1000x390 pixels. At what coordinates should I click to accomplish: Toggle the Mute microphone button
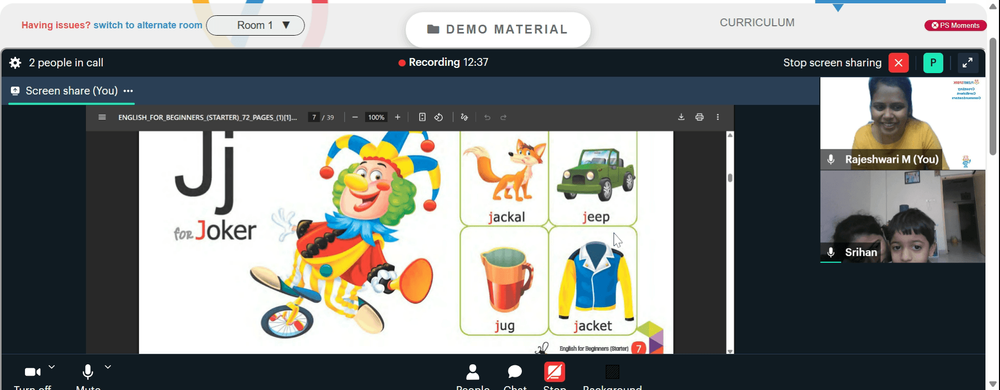pos(88,372)
